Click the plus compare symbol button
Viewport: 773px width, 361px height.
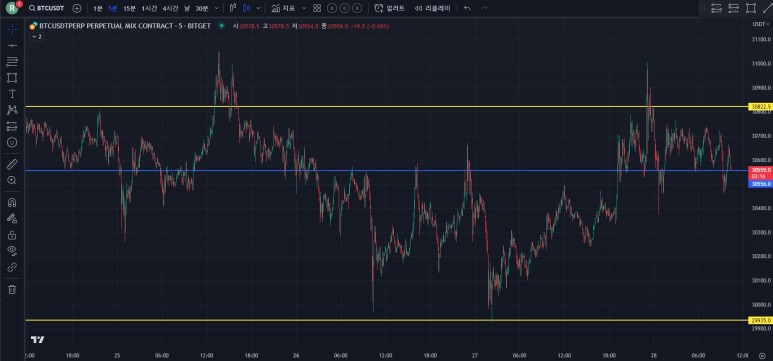[x=77, y=8]
